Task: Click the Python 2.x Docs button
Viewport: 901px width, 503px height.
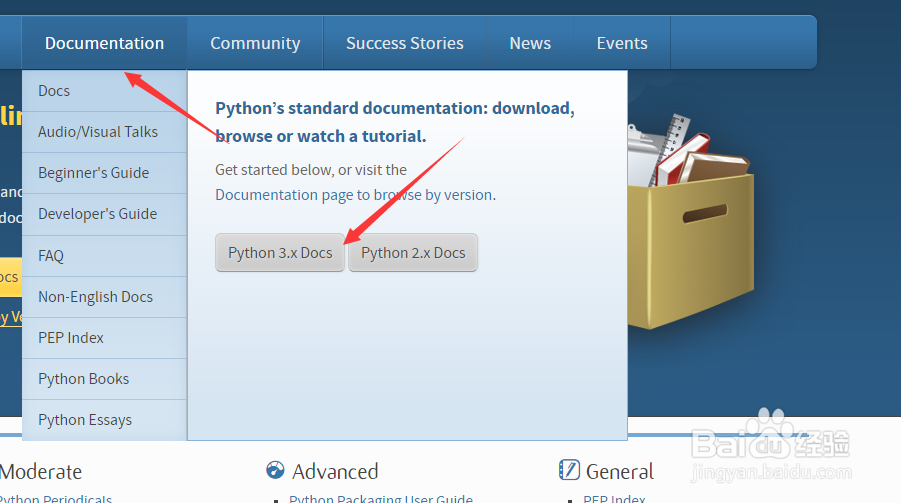Action: [x=413, y=253]
